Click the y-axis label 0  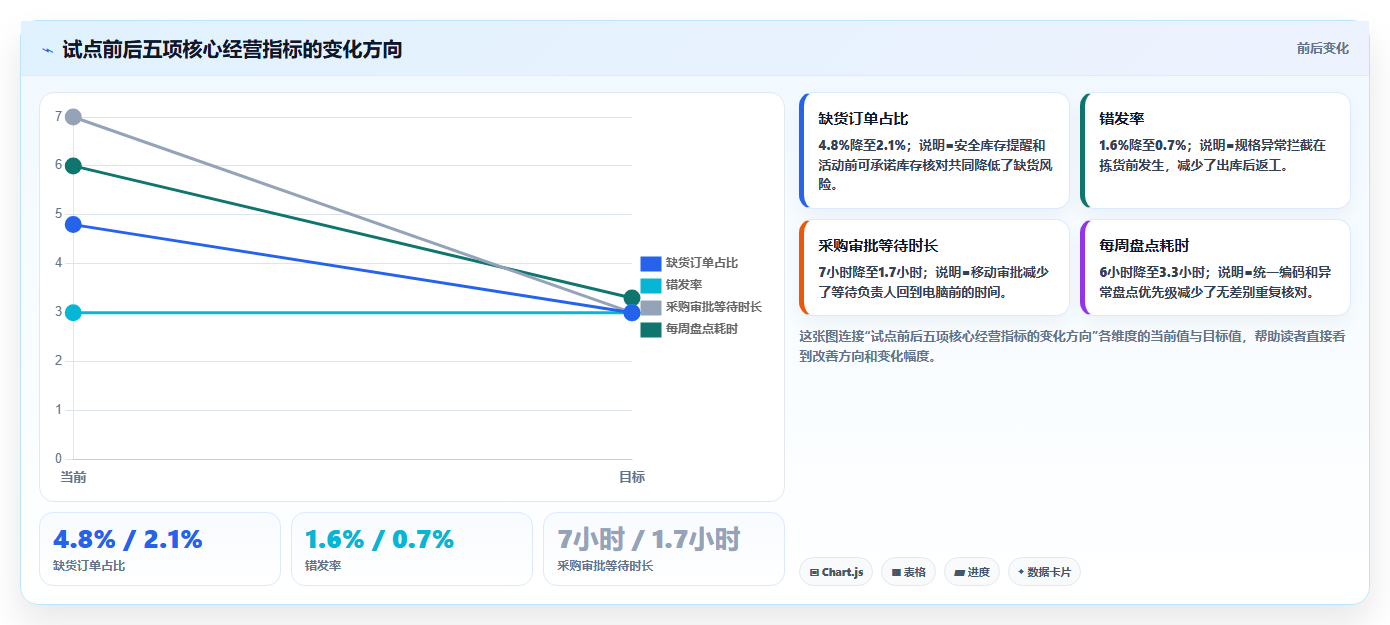coord(58,459)
